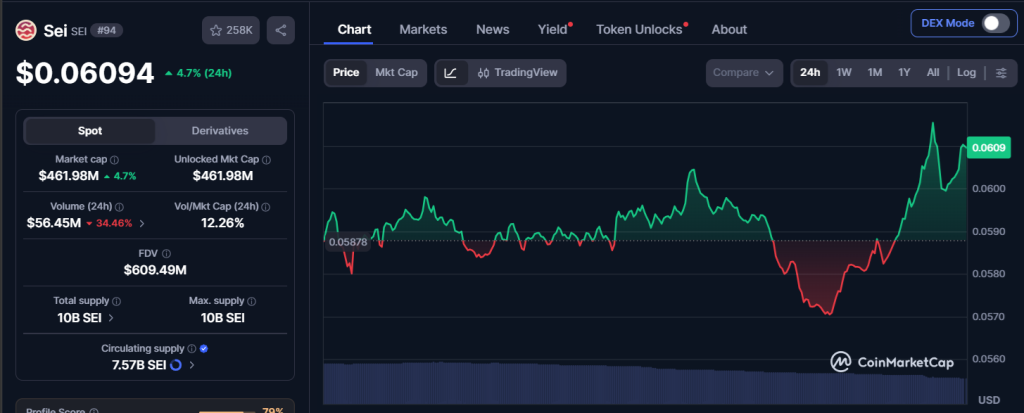The image size is (1024, 413).
Task: Click the volume bars under the chart
Action: click(645, 384)
